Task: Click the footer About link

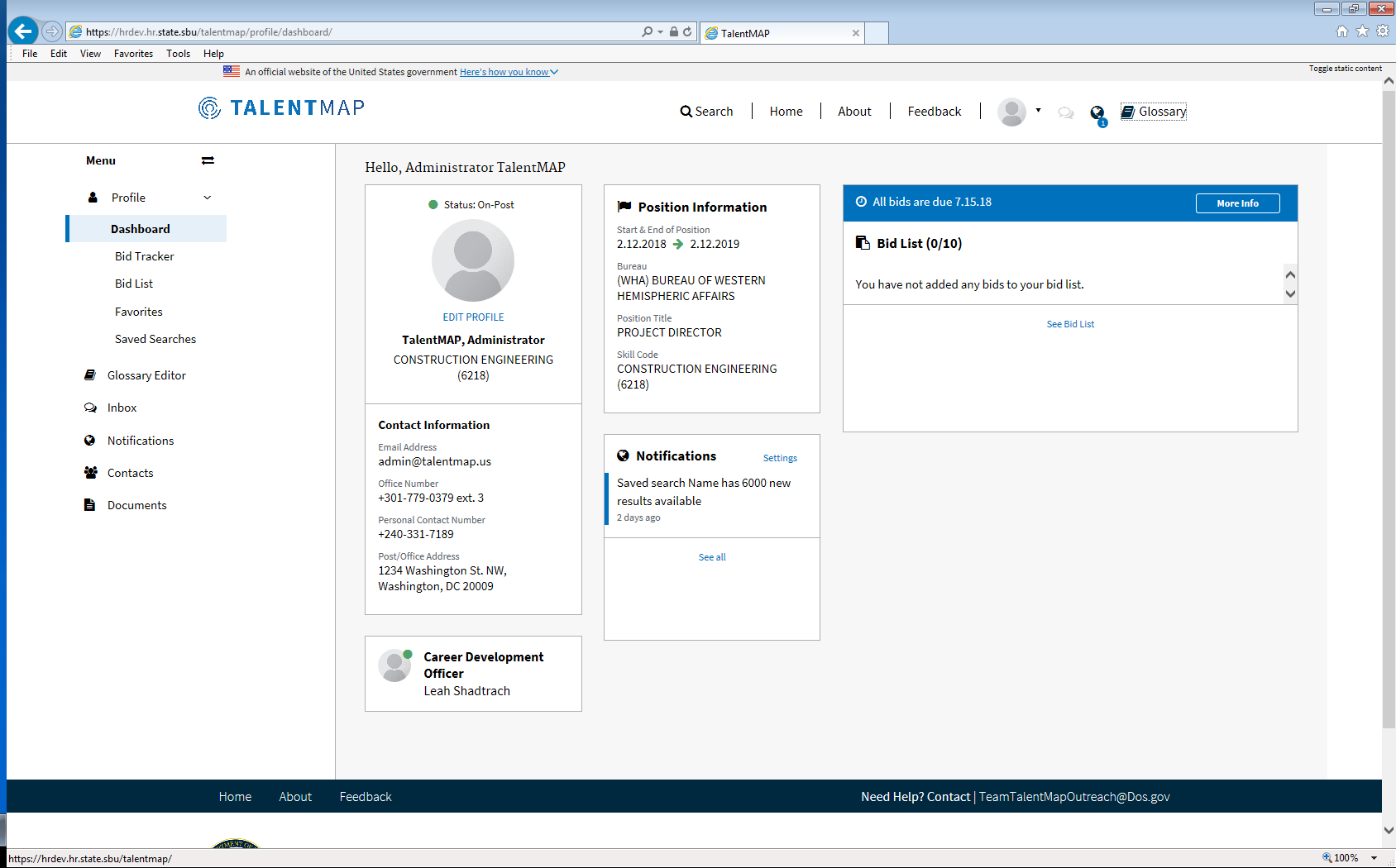Action: tap(295, 797)
